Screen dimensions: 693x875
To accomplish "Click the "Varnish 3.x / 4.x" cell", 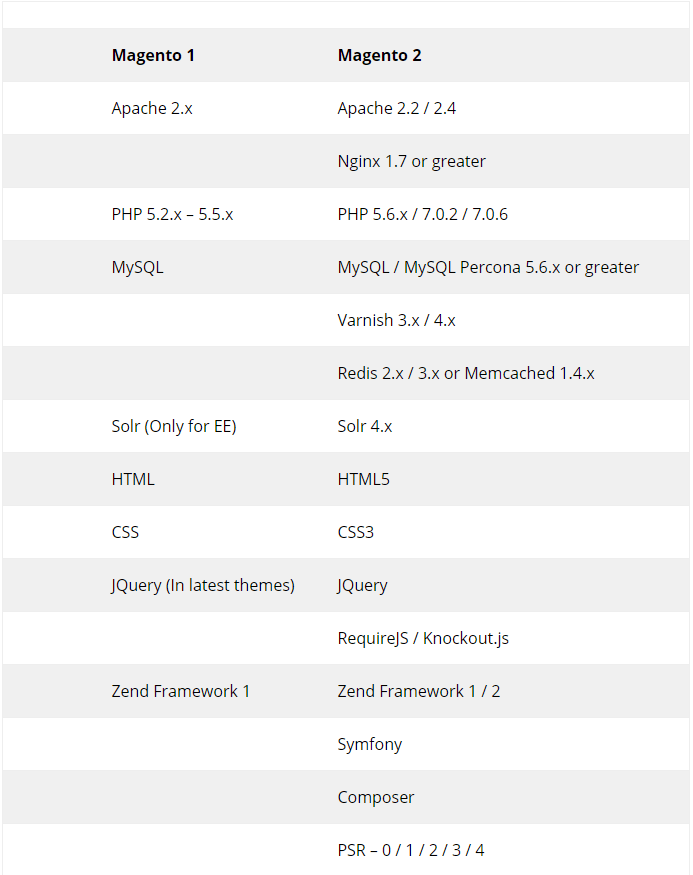I will pos(396,320).
